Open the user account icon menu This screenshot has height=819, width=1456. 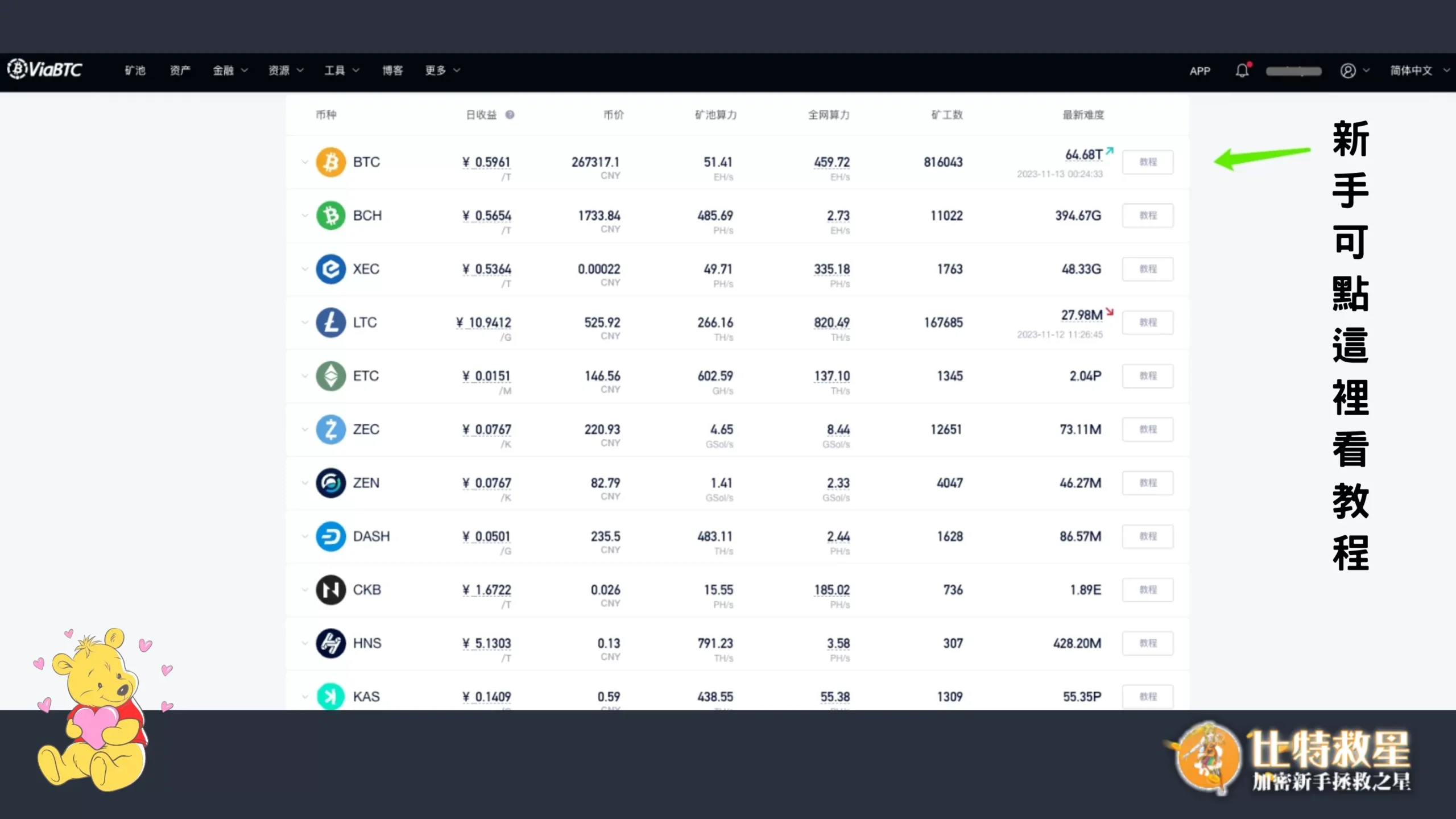1355,71
